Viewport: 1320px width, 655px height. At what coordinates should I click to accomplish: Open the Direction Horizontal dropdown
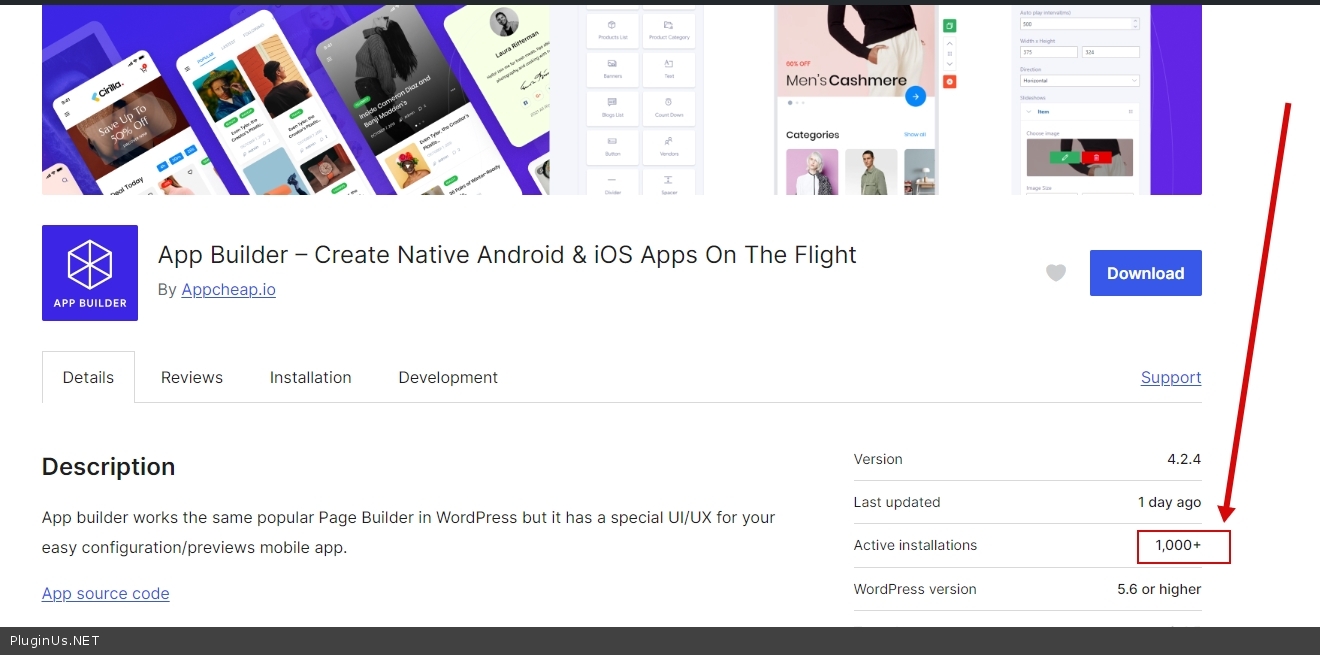coord(1079,80)
